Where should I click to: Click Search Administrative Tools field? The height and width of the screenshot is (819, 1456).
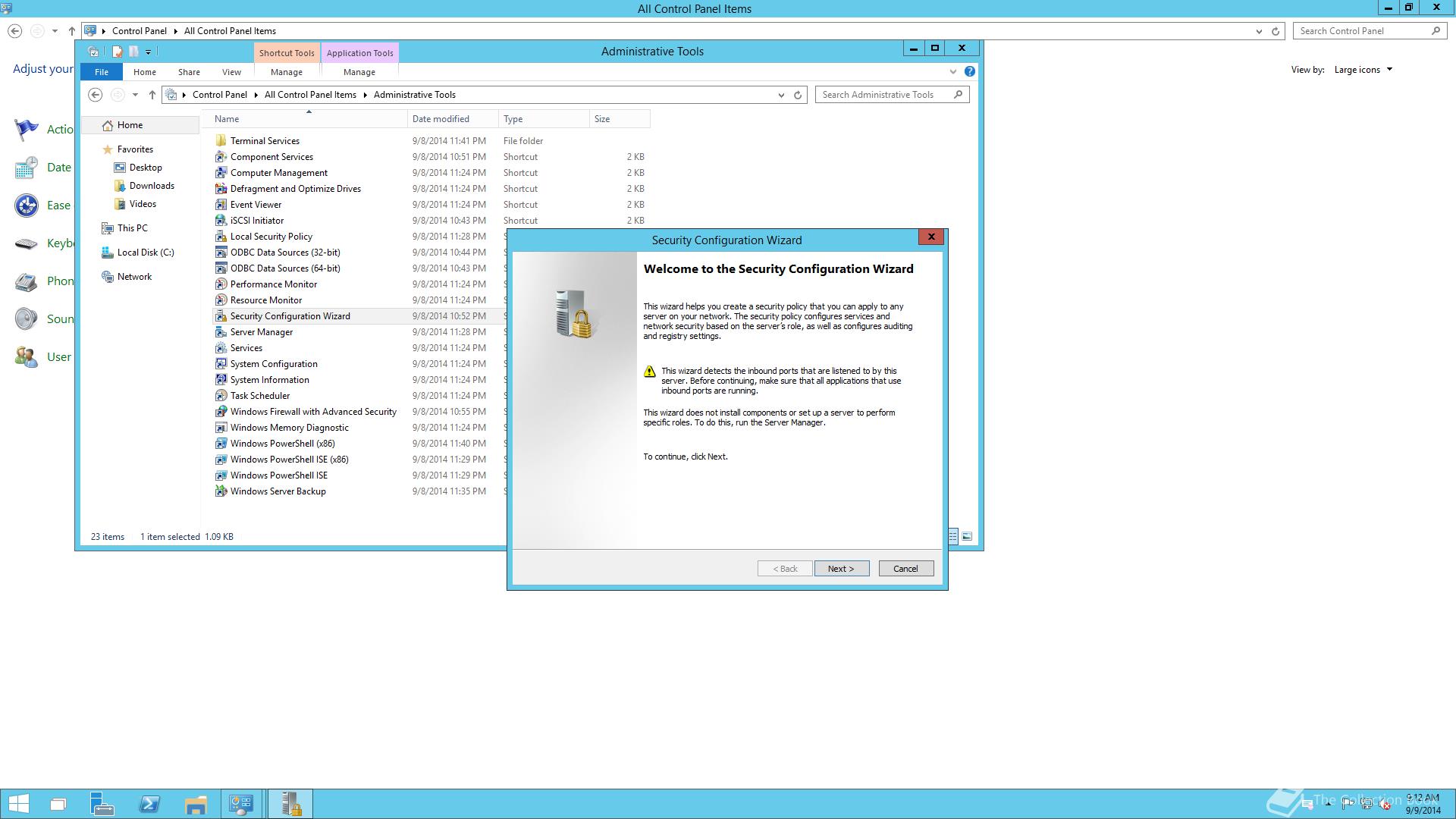click(892, 95)
